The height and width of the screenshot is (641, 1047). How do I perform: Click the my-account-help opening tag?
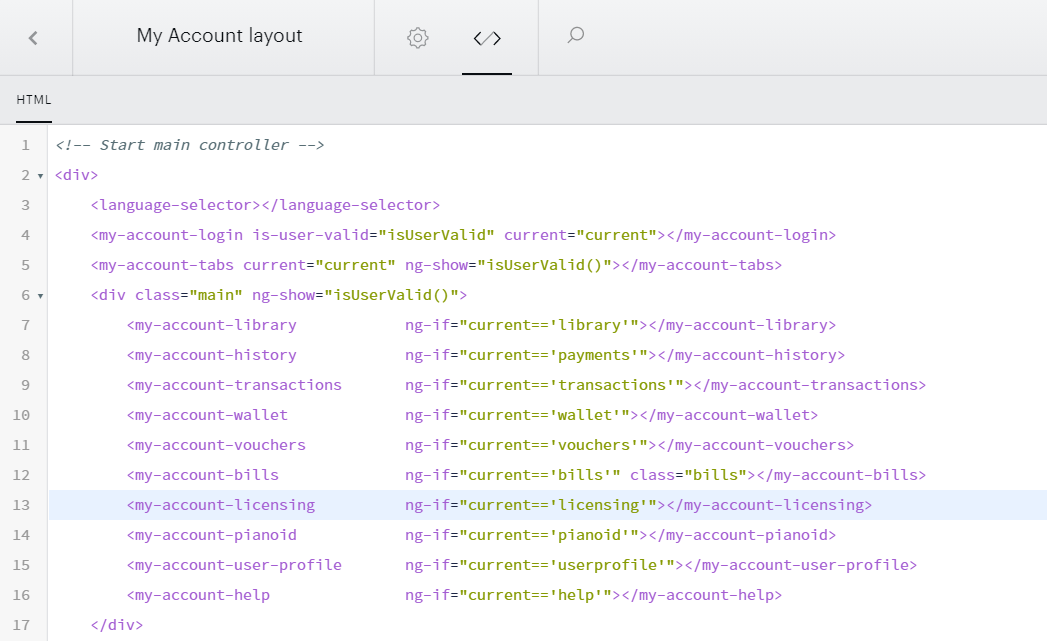pos(198,595)
